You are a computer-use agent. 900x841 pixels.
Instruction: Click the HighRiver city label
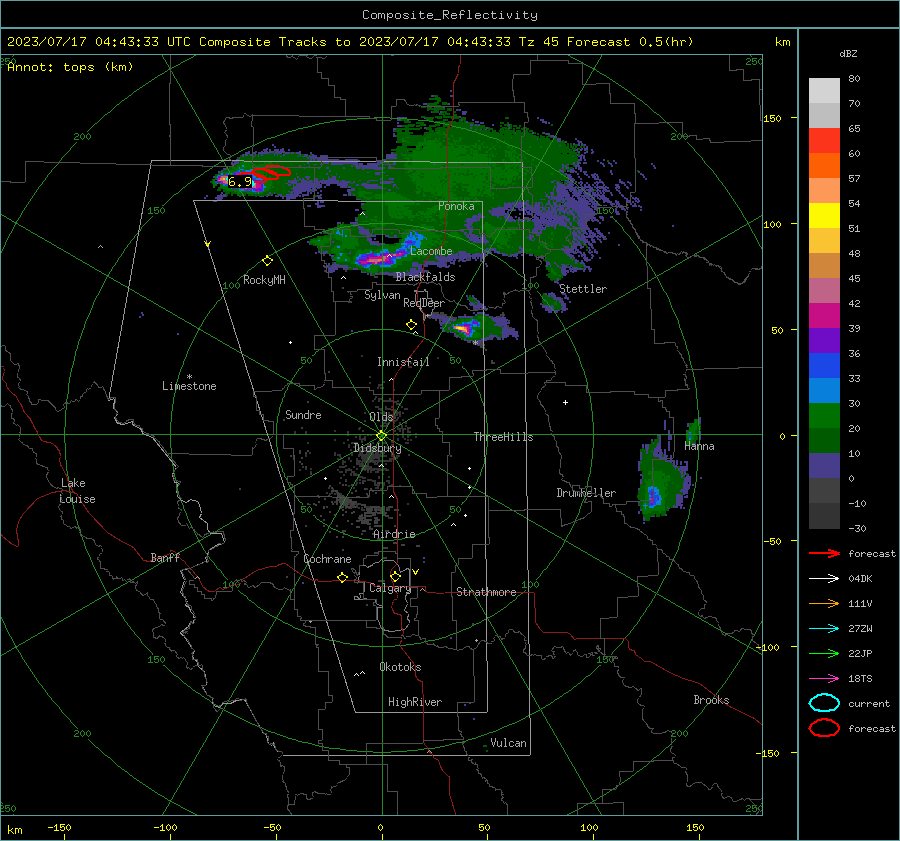click(x=415, y=702)
